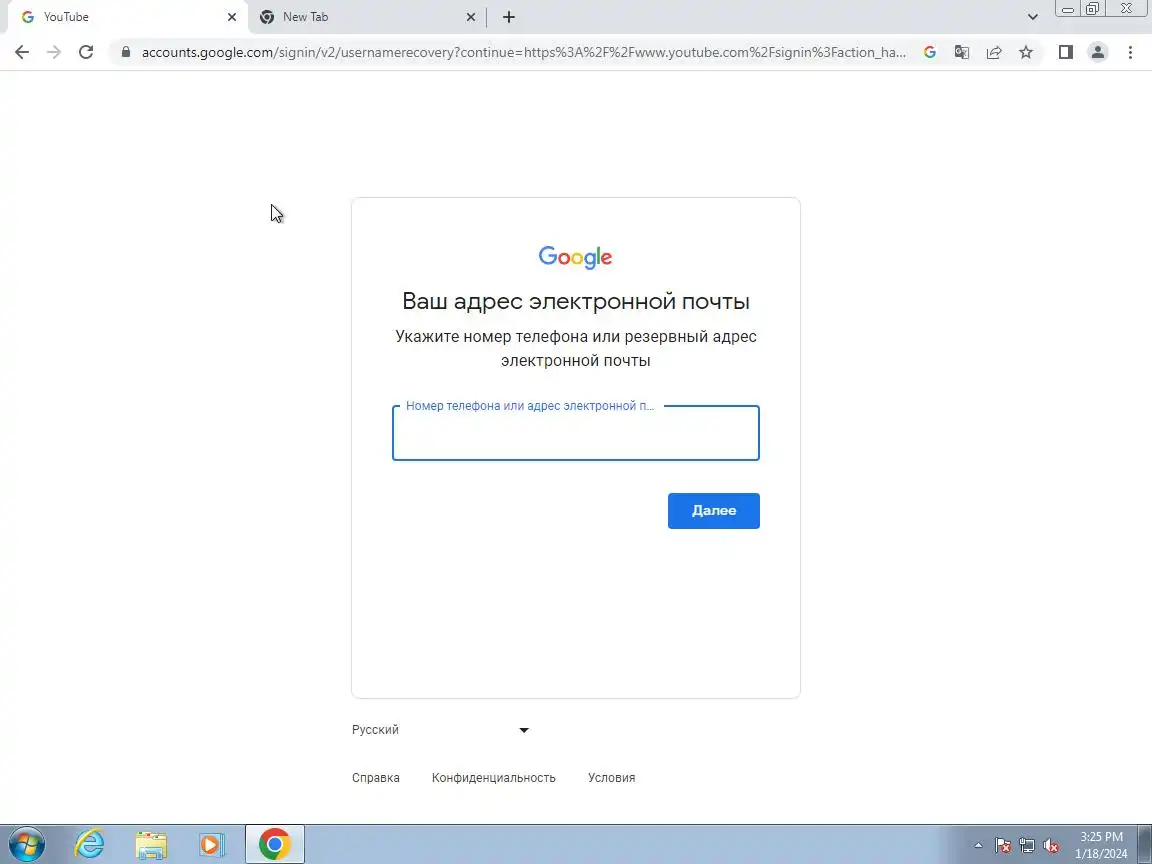The image size is (1152, 864).
Task: Open the Русский language dropdown
Action: tap(441, 730)
